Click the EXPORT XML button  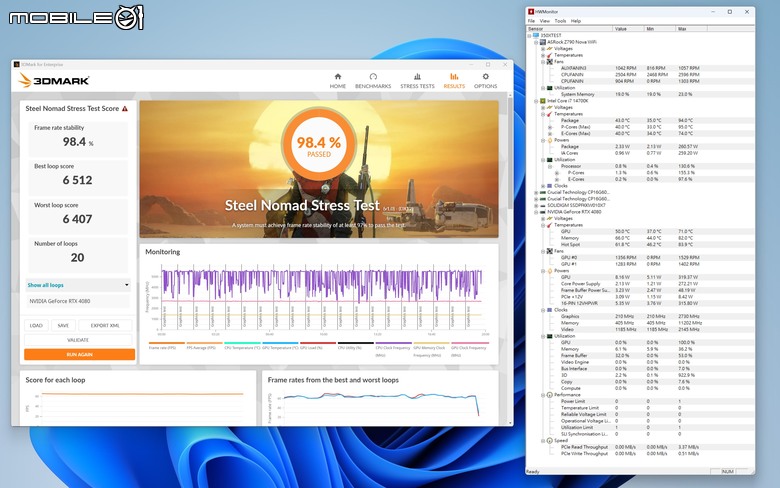pyautogui.click(x=105, y=325)
